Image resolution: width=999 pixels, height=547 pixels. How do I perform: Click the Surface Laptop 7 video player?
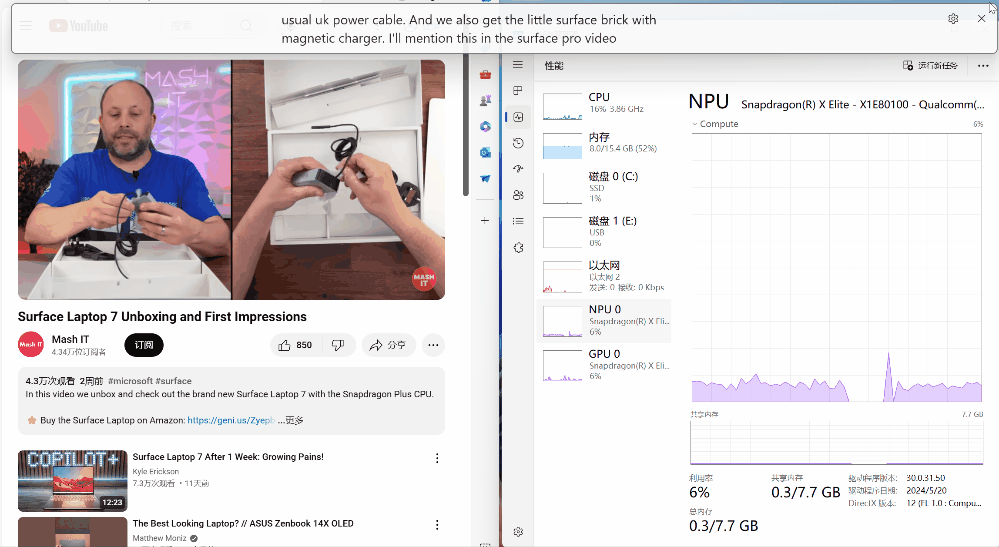(x=231, y=180)
